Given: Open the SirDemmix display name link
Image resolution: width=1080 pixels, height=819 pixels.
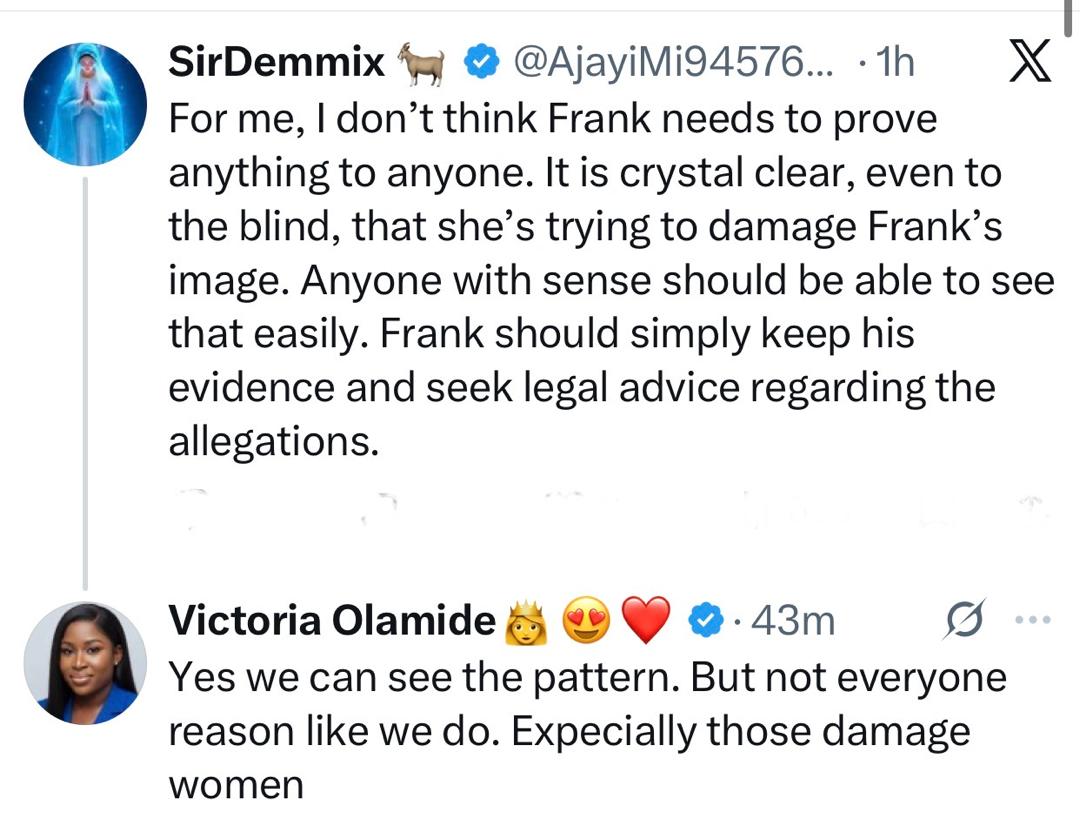Looking at the screenshot, I should tap(276, 62).
